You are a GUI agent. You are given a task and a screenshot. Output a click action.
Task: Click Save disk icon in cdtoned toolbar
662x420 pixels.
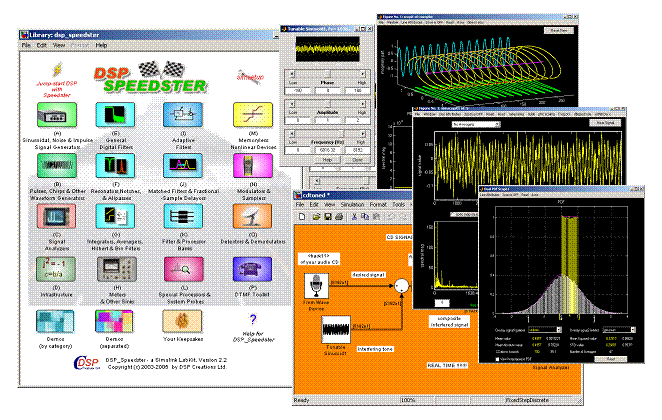[328, 217]
